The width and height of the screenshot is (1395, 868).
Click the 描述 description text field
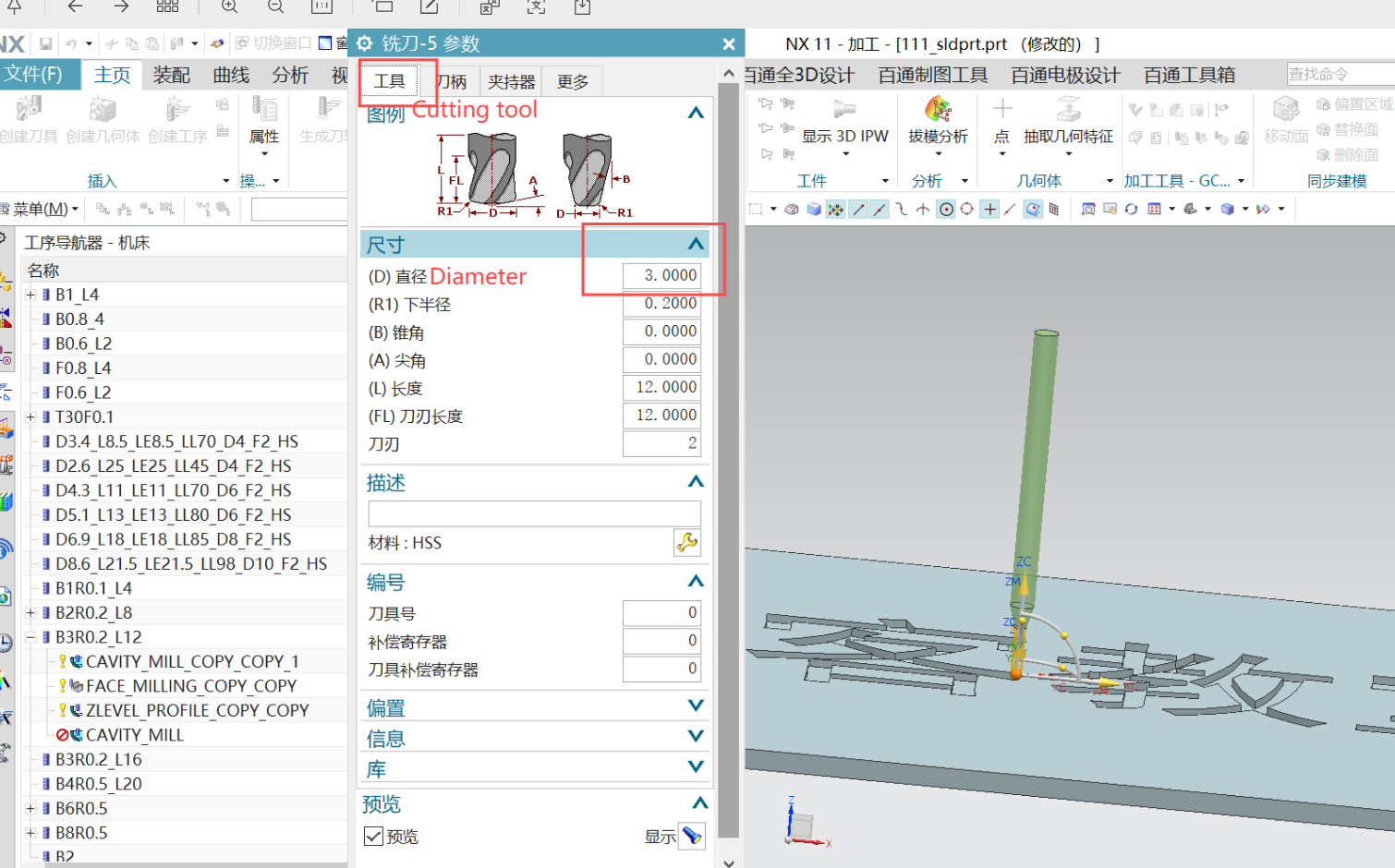click(534, 512)
